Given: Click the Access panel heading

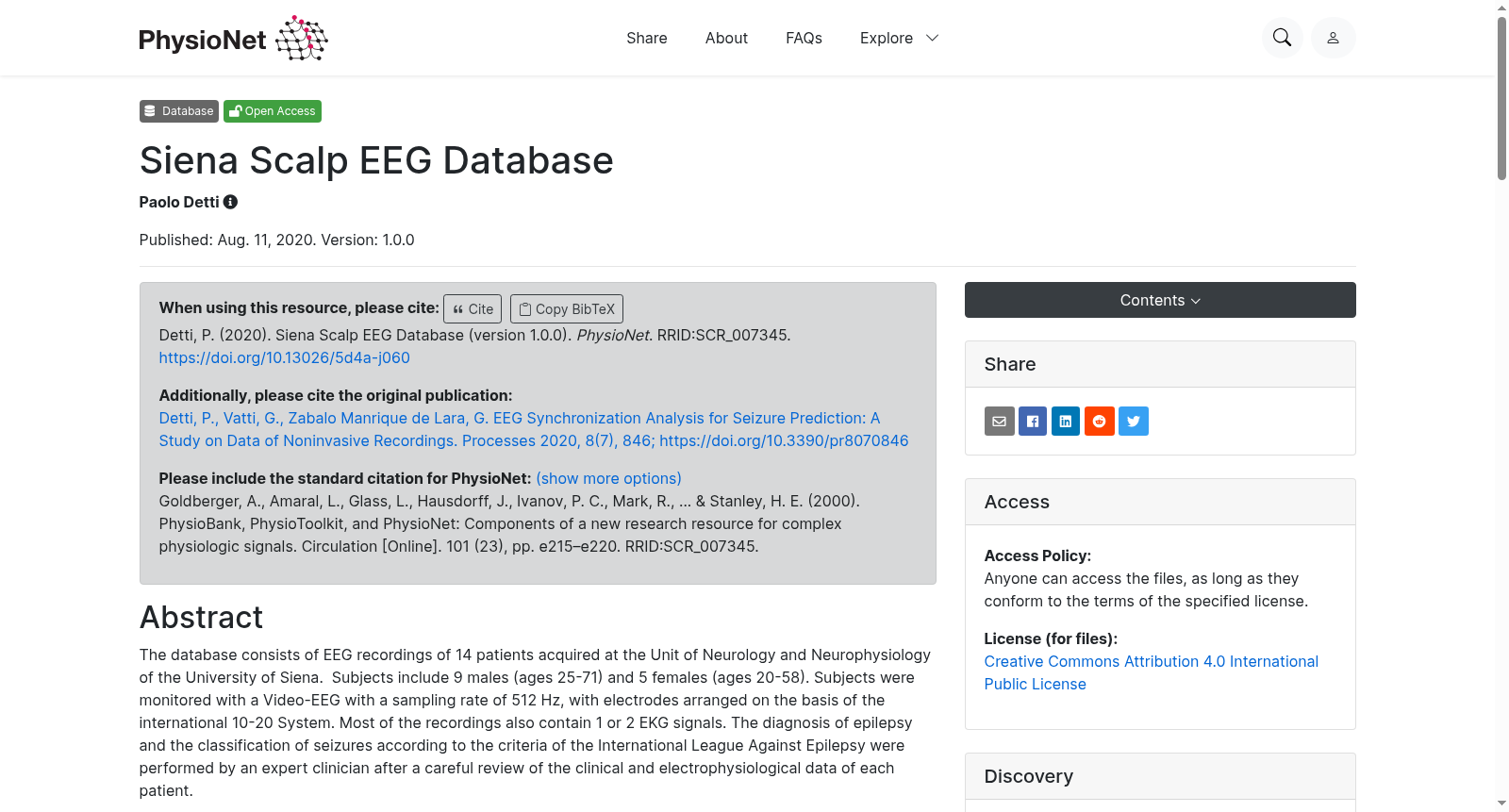Looking at the screenshot, I should (x=1017, y=502).
